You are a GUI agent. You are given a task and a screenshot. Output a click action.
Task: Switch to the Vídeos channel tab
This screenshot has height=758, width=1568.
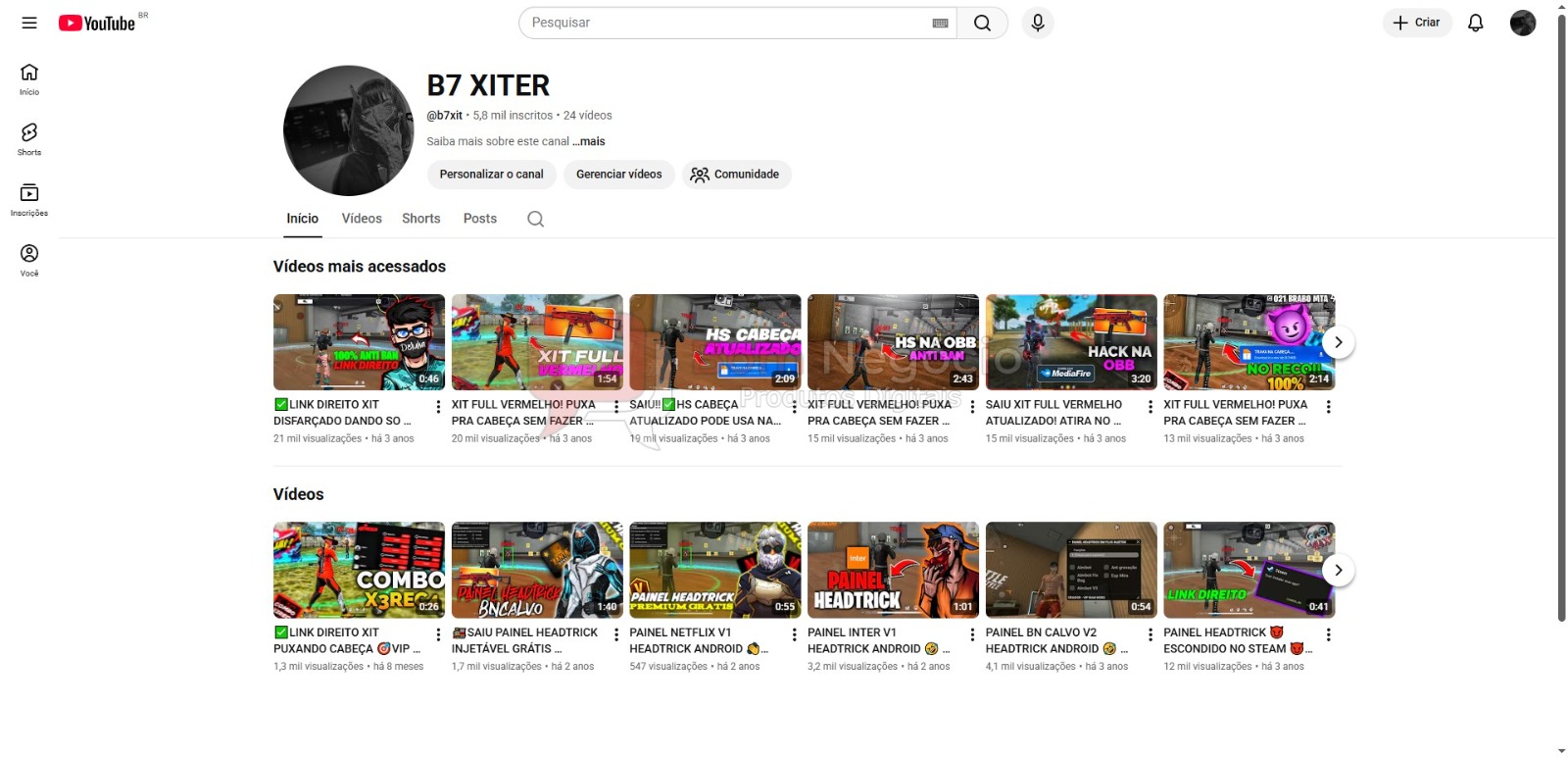point(362,219)
